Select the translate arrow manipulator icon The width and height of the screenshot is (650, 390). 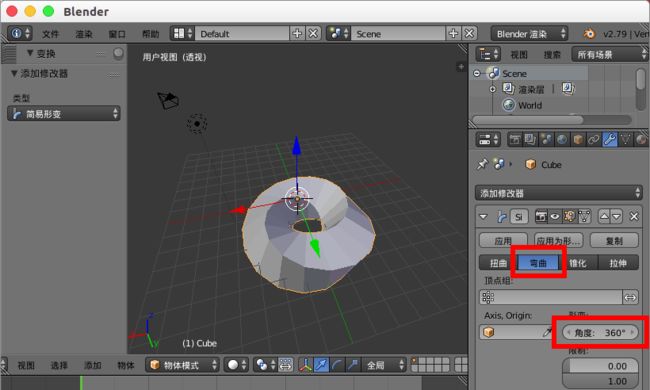[x=321, y=365]
